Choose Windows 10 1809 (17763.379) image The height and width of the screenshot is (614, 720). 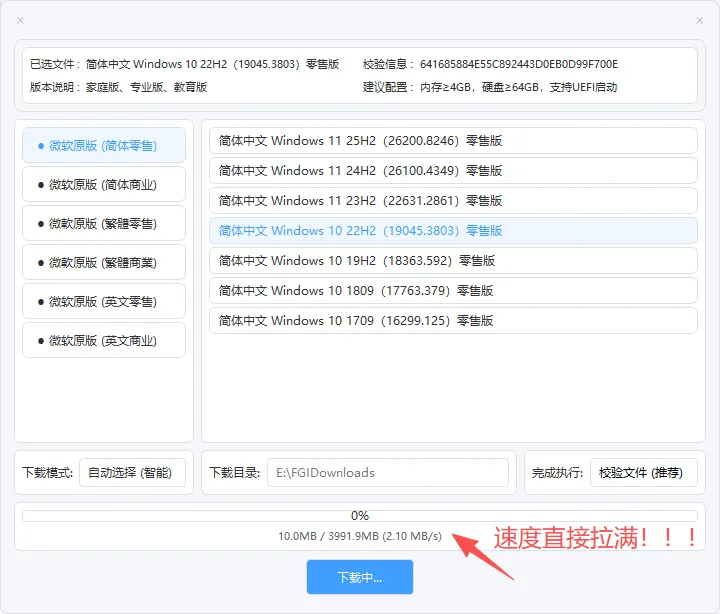coord(453,291)
